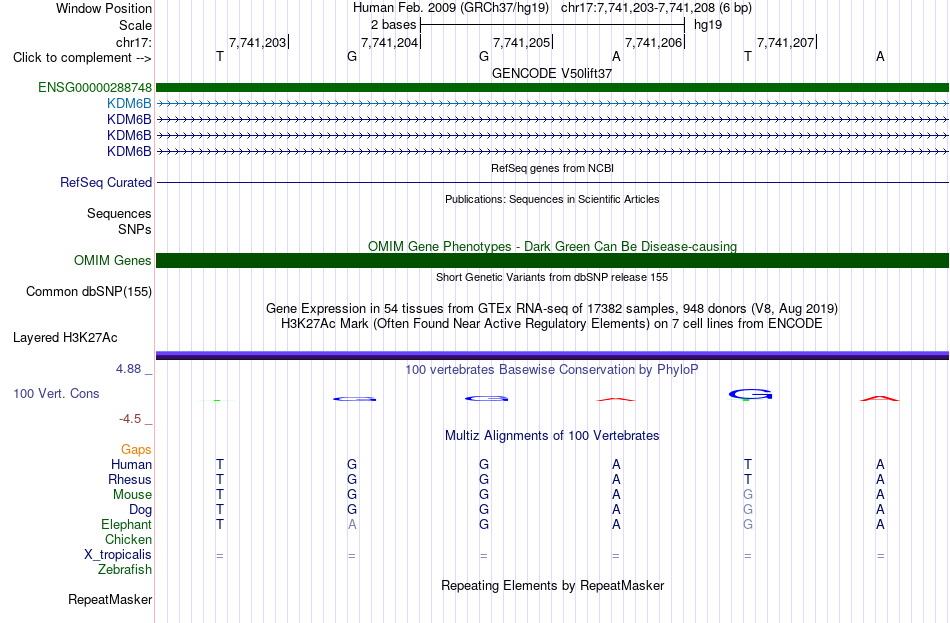Click the grey G in Mouse row
The width and height of the screenshot is (950, 623).
point(748,495)
